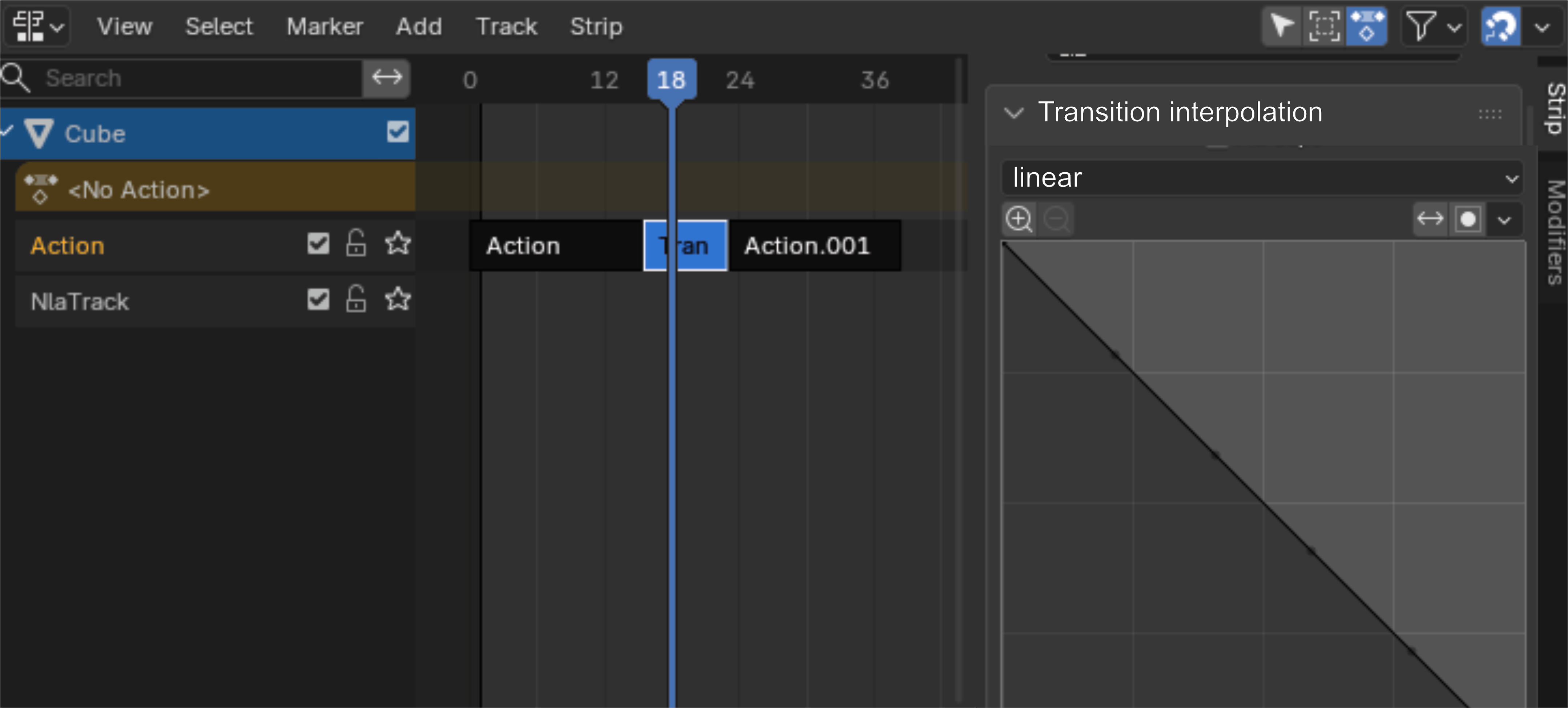Switch to the Modifiers sidebar tab
This screenshot has height=708, width=1568.
1554,232
